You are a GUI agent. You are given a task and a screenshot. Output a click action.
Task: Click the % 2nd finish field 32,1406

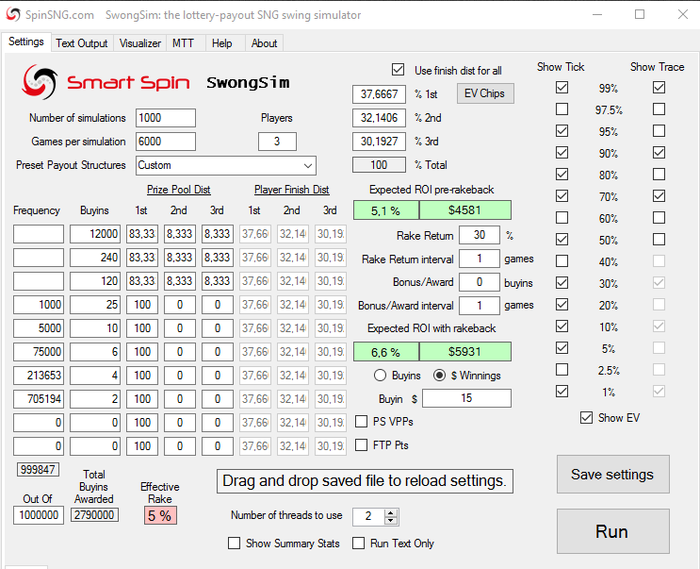point(379,118)
